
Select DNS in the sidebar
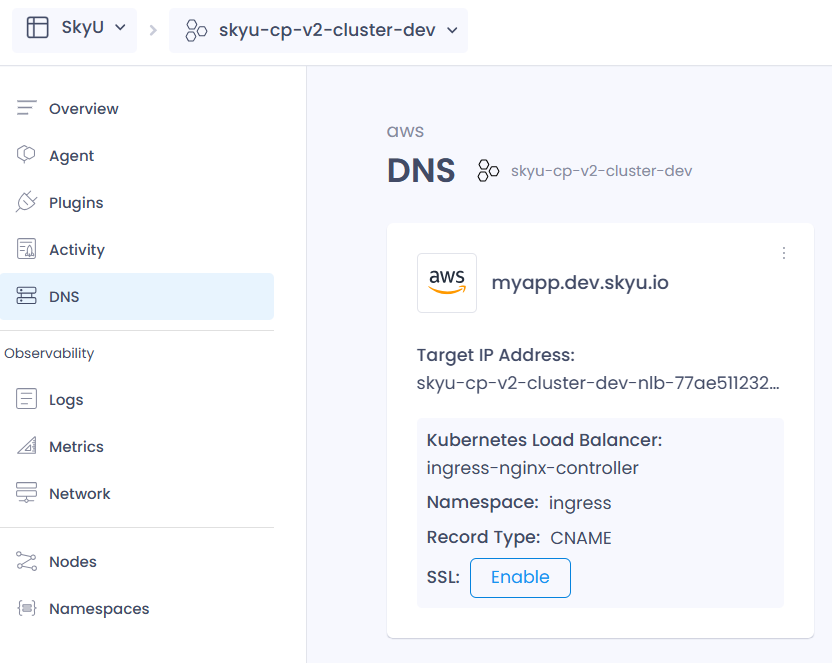click(137, 296)
